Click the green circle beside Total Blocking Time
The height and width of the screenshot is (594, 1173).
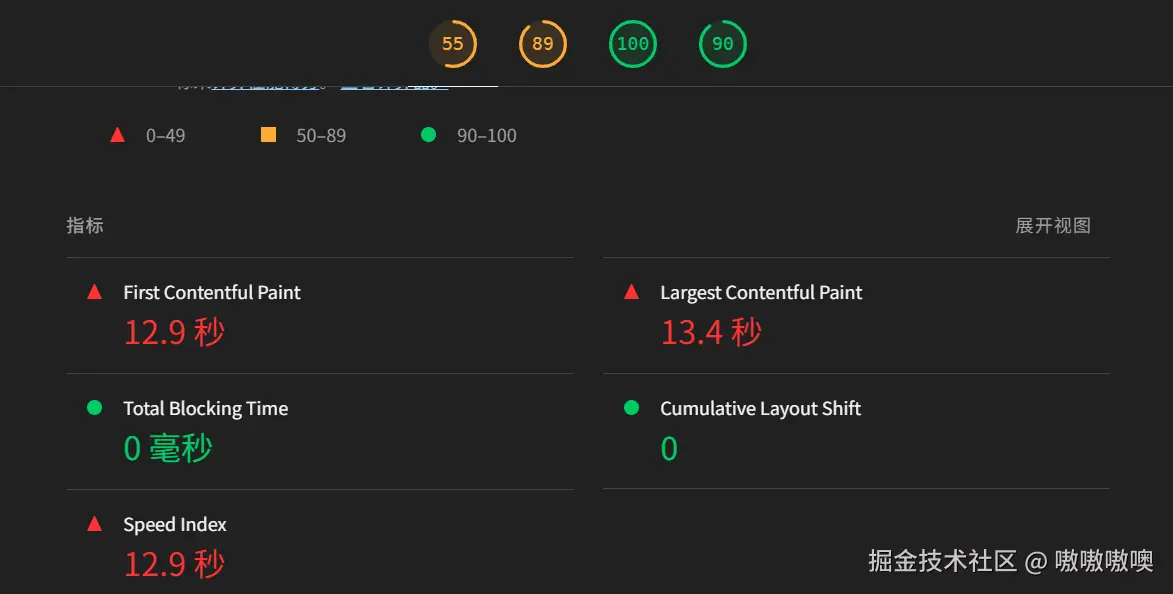point(95,408)
